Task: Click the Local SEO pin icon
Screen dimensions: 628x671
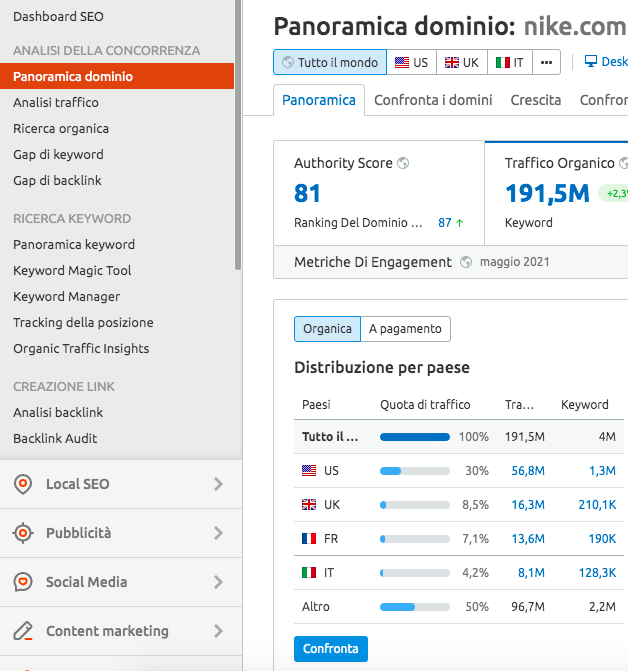Action: coord(23,484)
